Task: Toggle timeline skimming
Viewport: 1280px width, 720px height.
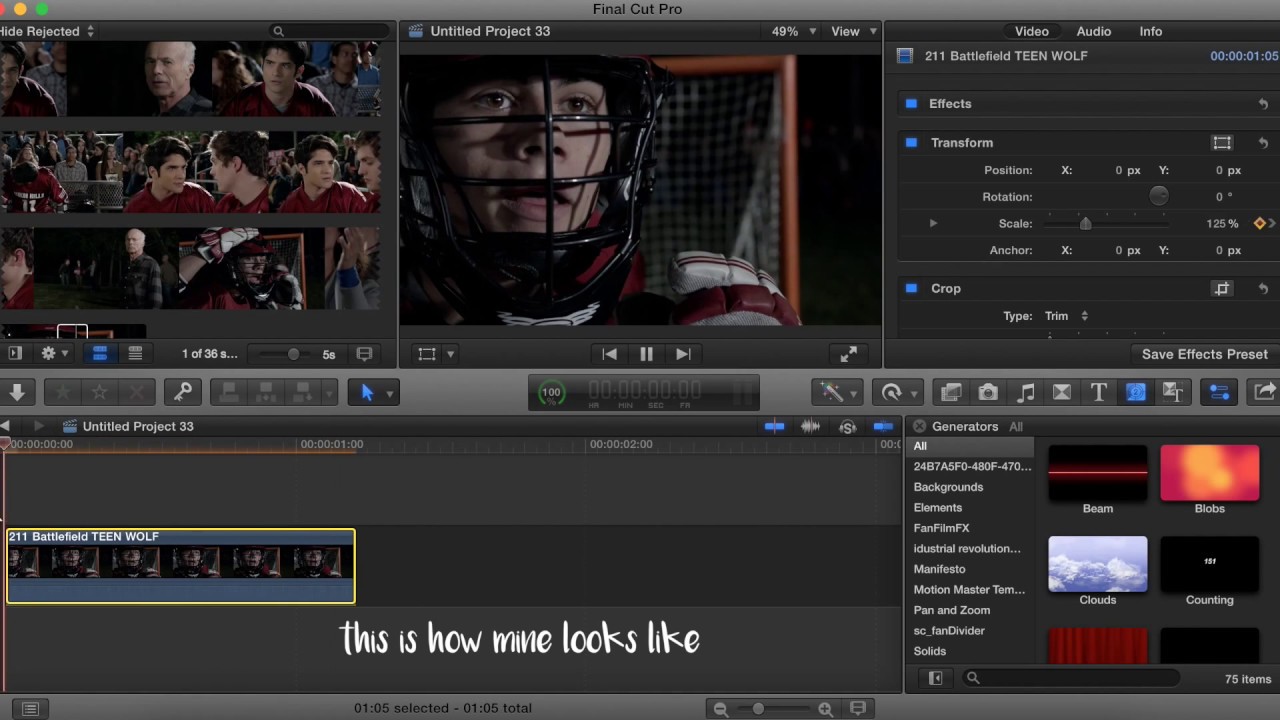Action: click(774, 427)
